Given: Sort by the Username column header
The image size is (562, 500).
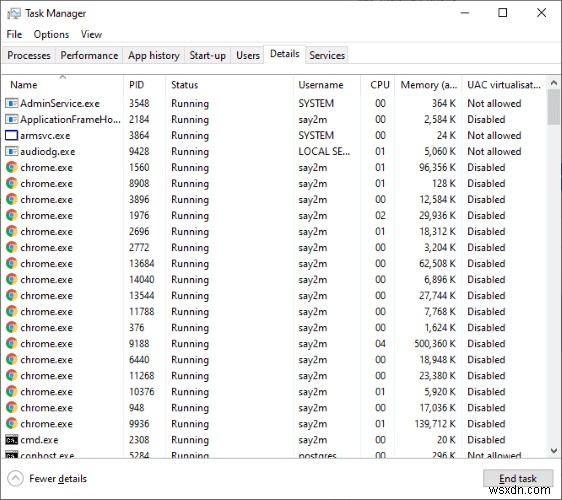Looking at the screenshot, I should coord(327,85).
